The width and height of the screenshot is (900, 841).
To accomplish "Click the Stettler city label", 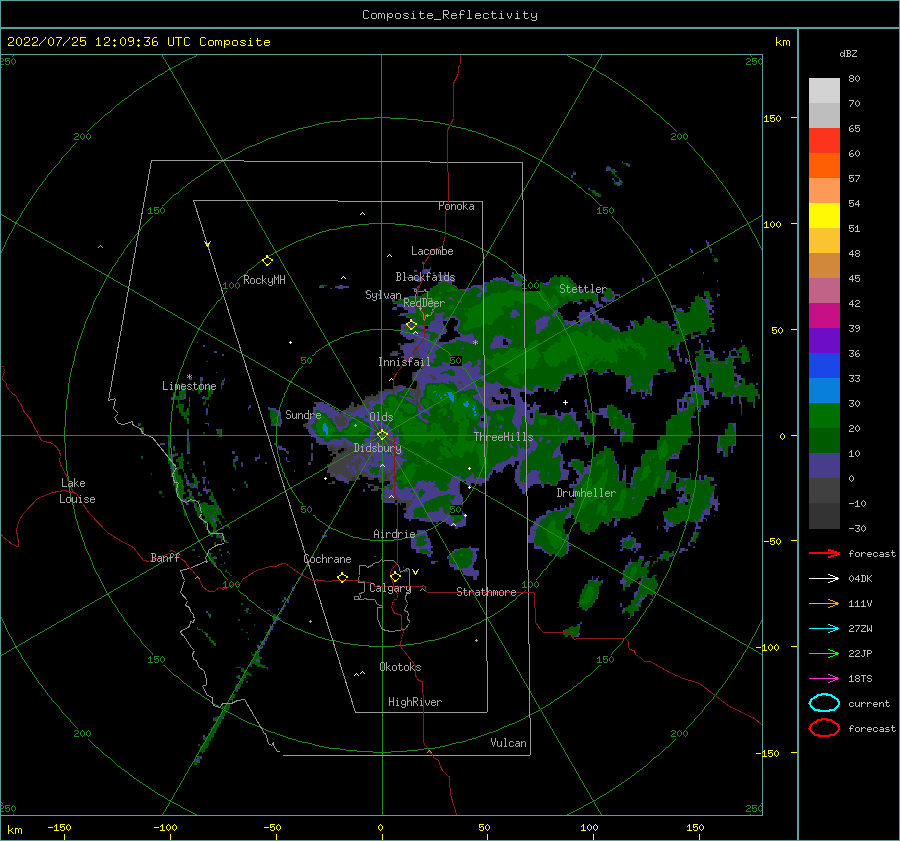I will click(x=583, y=289).
